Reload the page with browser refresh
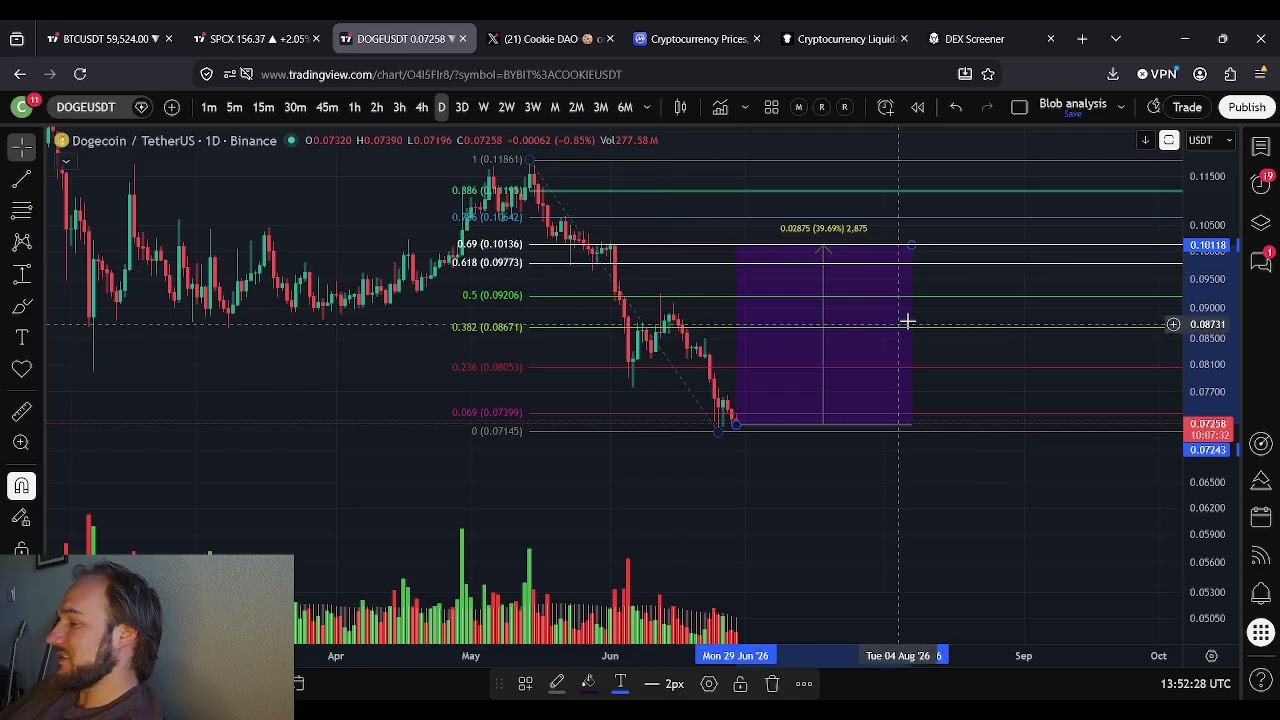 click(80, 74)
